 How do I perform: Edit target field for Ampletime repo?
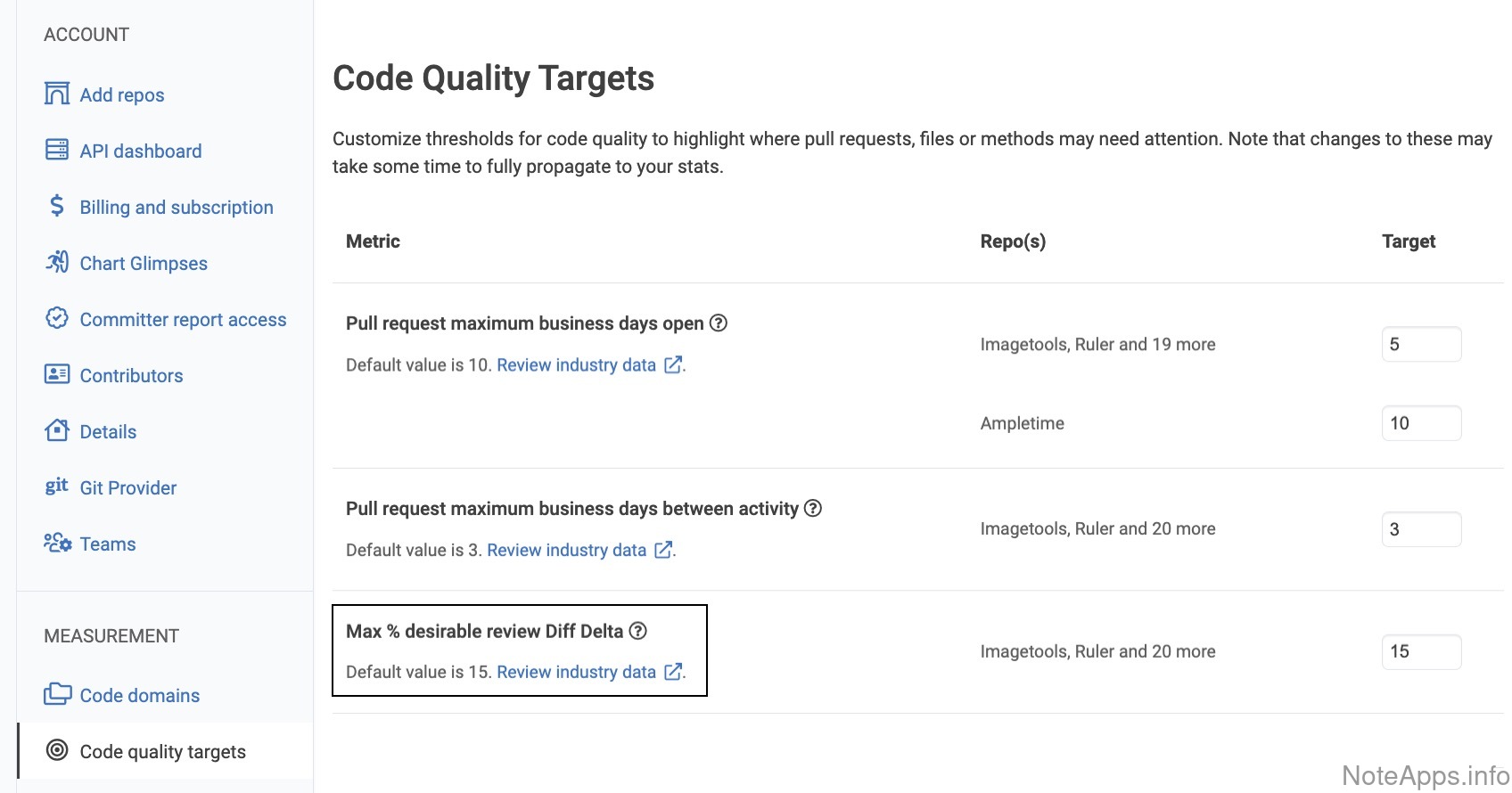1420,423
